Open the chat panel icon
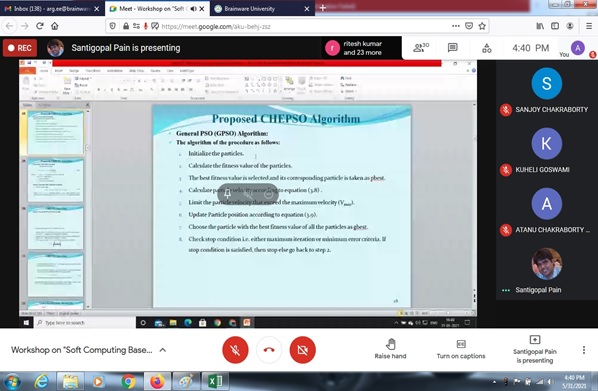 (x=452, y=48)
